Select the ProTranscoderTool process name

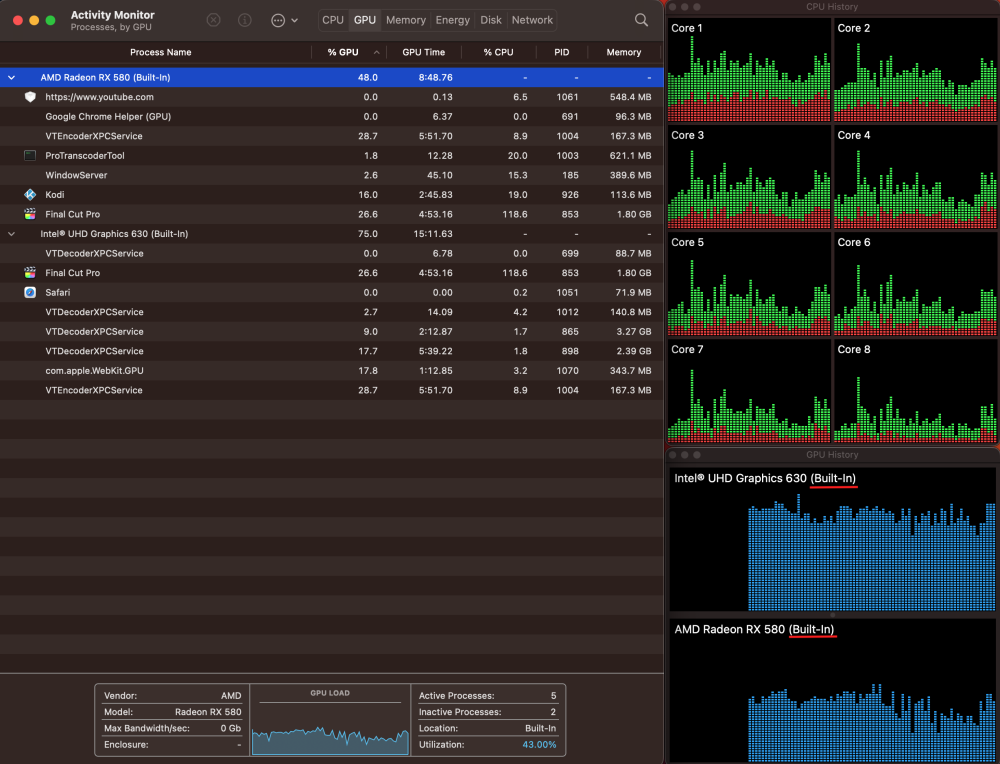coord(85,156)
